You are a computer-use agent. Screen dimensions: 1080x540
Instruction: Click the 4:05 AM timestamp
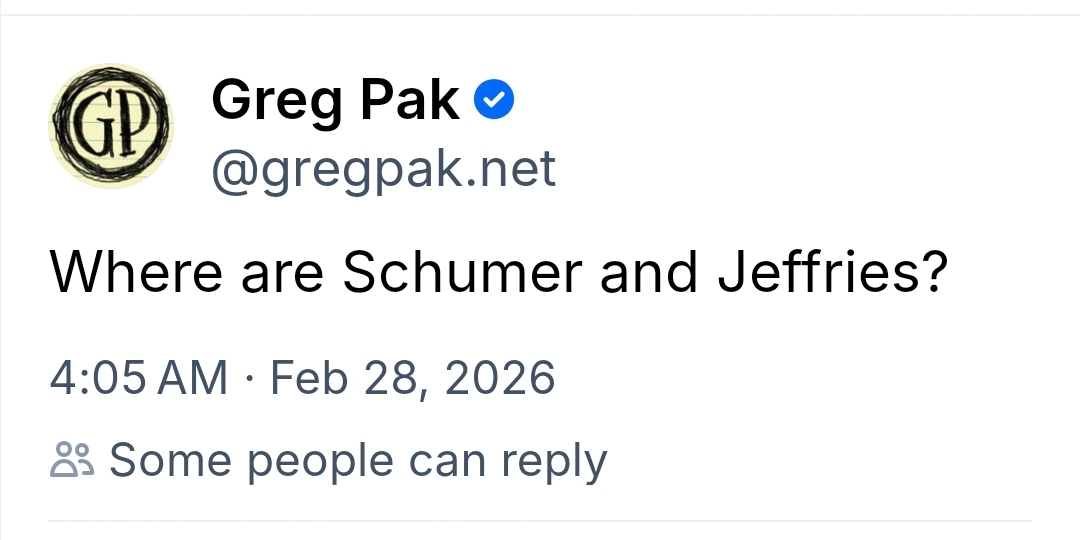tap(139, 378)
